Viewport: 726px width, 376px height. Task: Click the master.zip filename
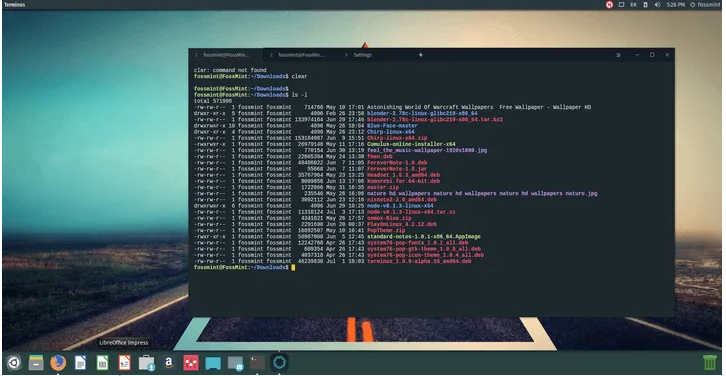point(383,187)
